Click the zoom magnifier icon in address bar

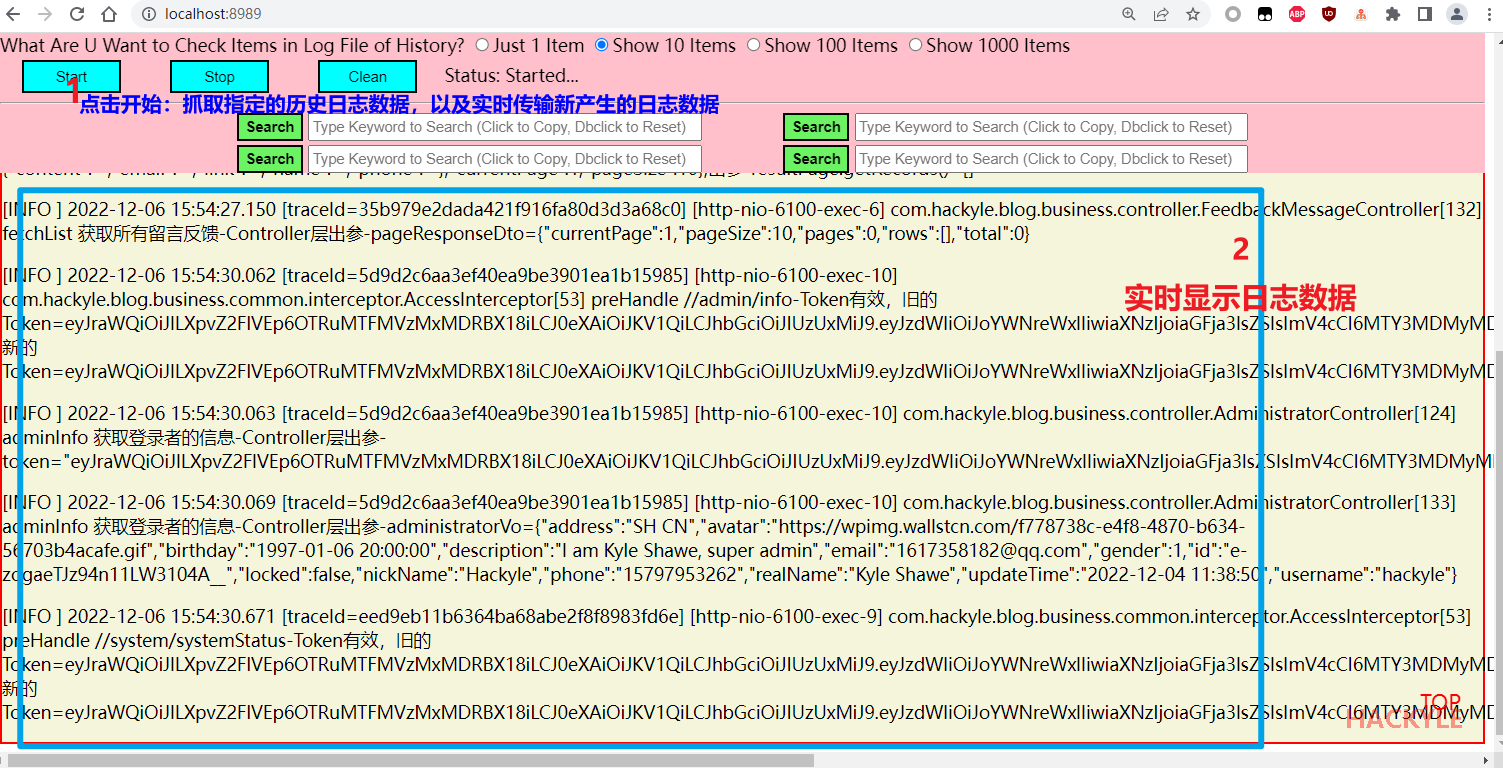(x=1129, y=14)
